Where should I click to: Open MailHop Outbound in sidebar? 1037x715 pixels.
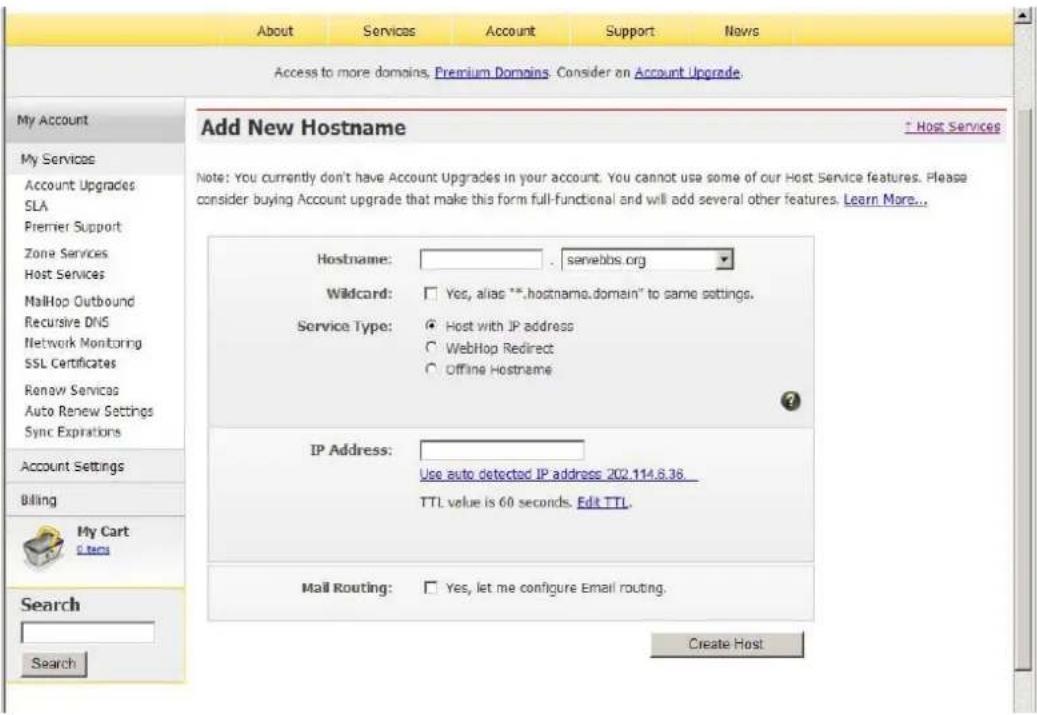tap(79, 302)
